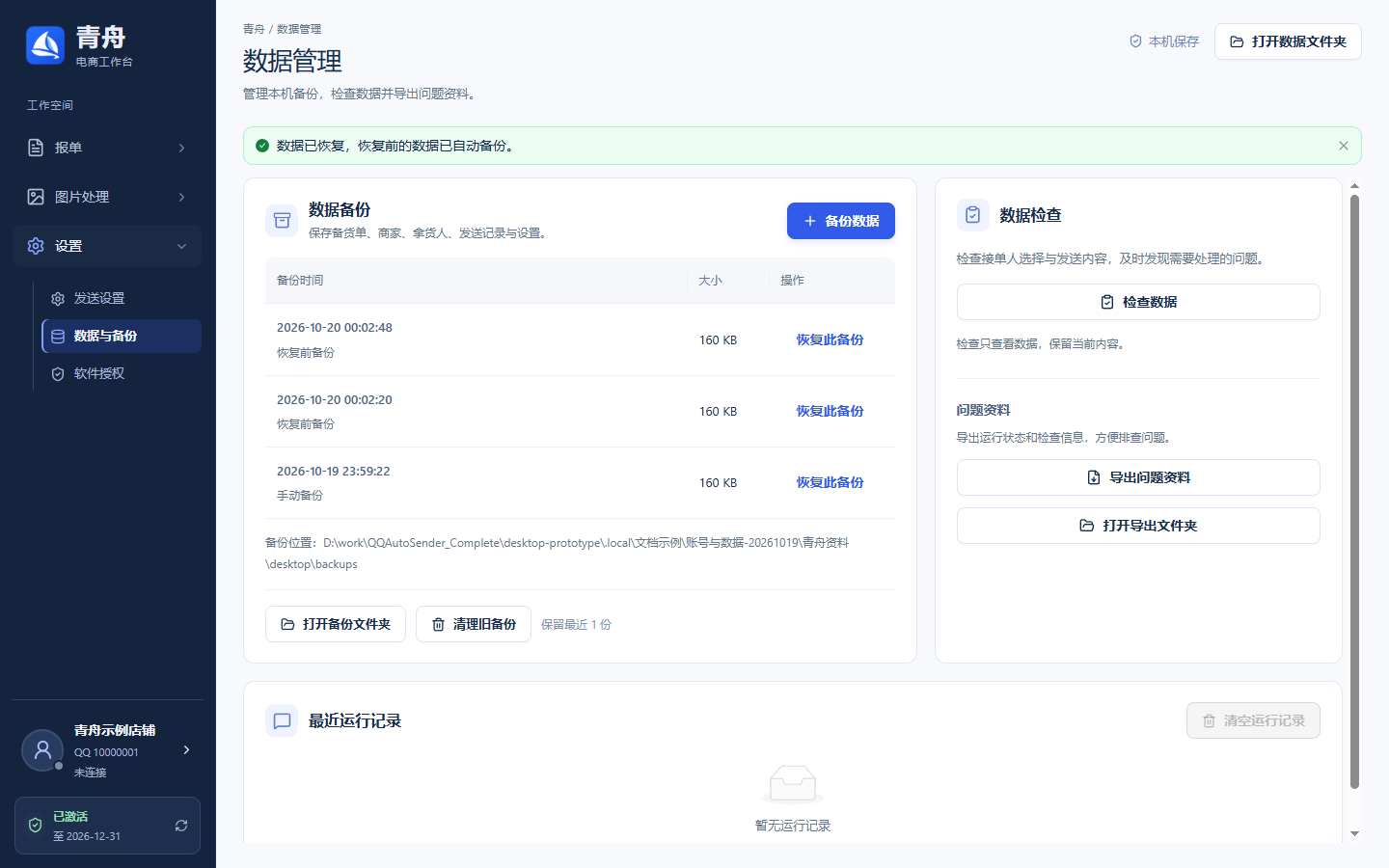The height and width of the screenshot is (868, 1389).
Task: Click the 数据与备份 database icon
Action: pos(58,337)
